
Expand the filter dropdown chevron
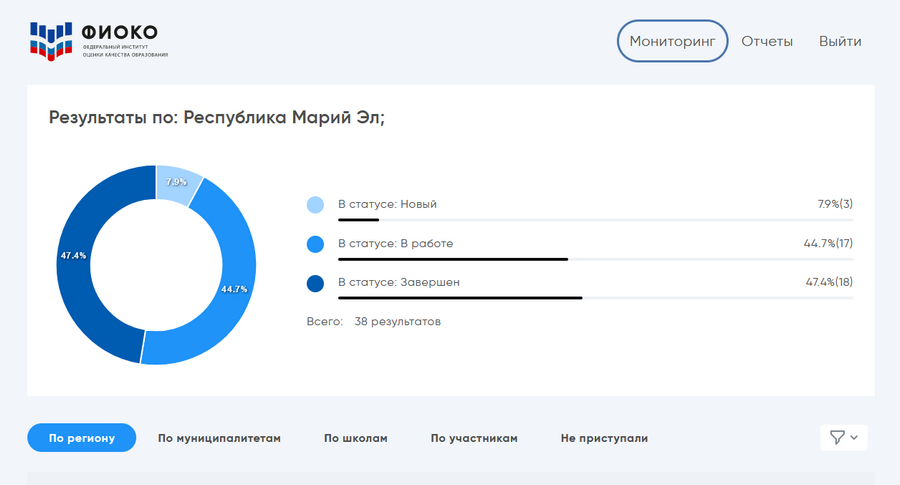click(854, 438)
